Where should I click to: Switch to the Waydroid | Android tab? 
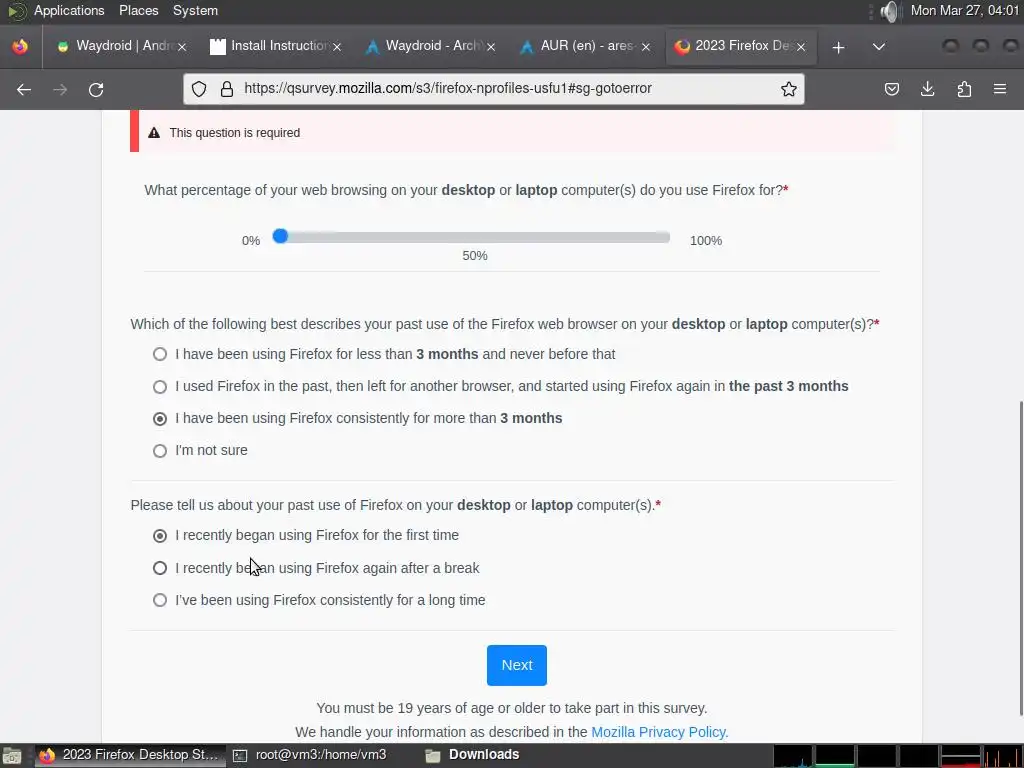(121, 46)
